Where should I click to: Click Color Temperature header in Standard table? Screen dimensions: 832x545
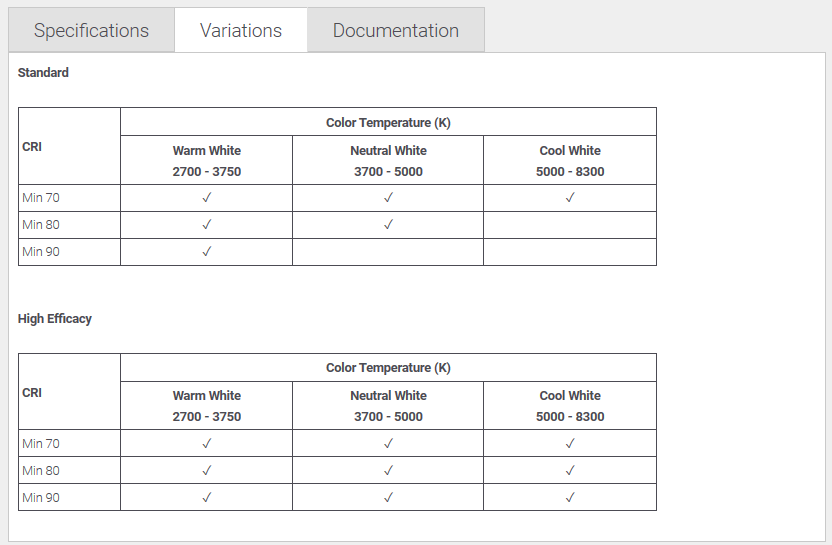click(388, 123)
